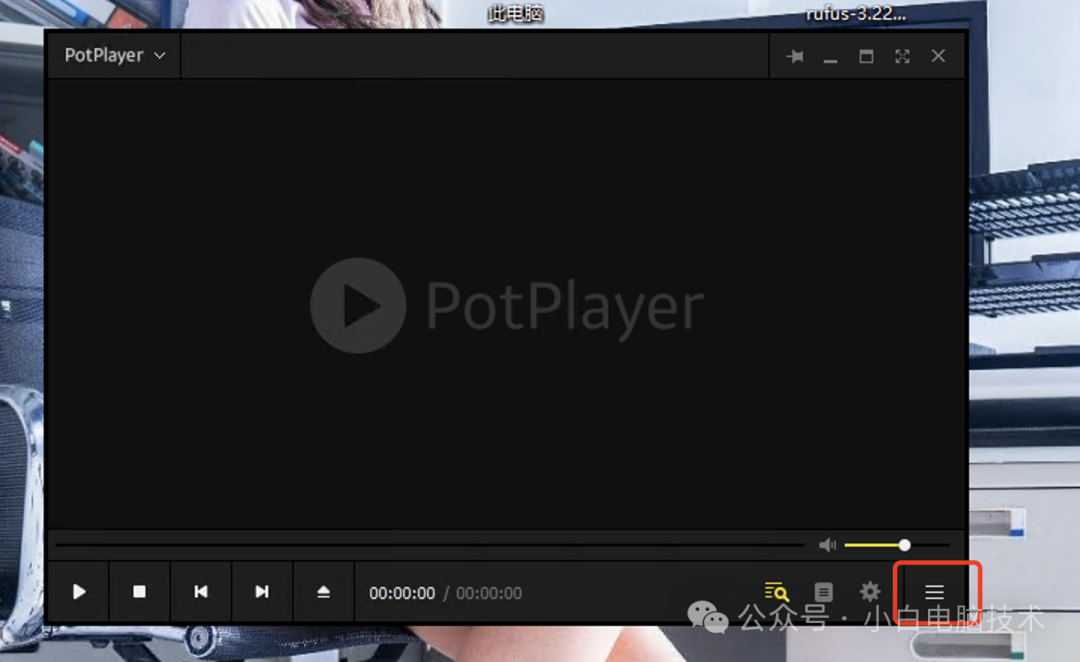Click the total duration 00:00:00 display
Image resolution: width=1080 pixels, height=662 pixels.
coord(489,593)
